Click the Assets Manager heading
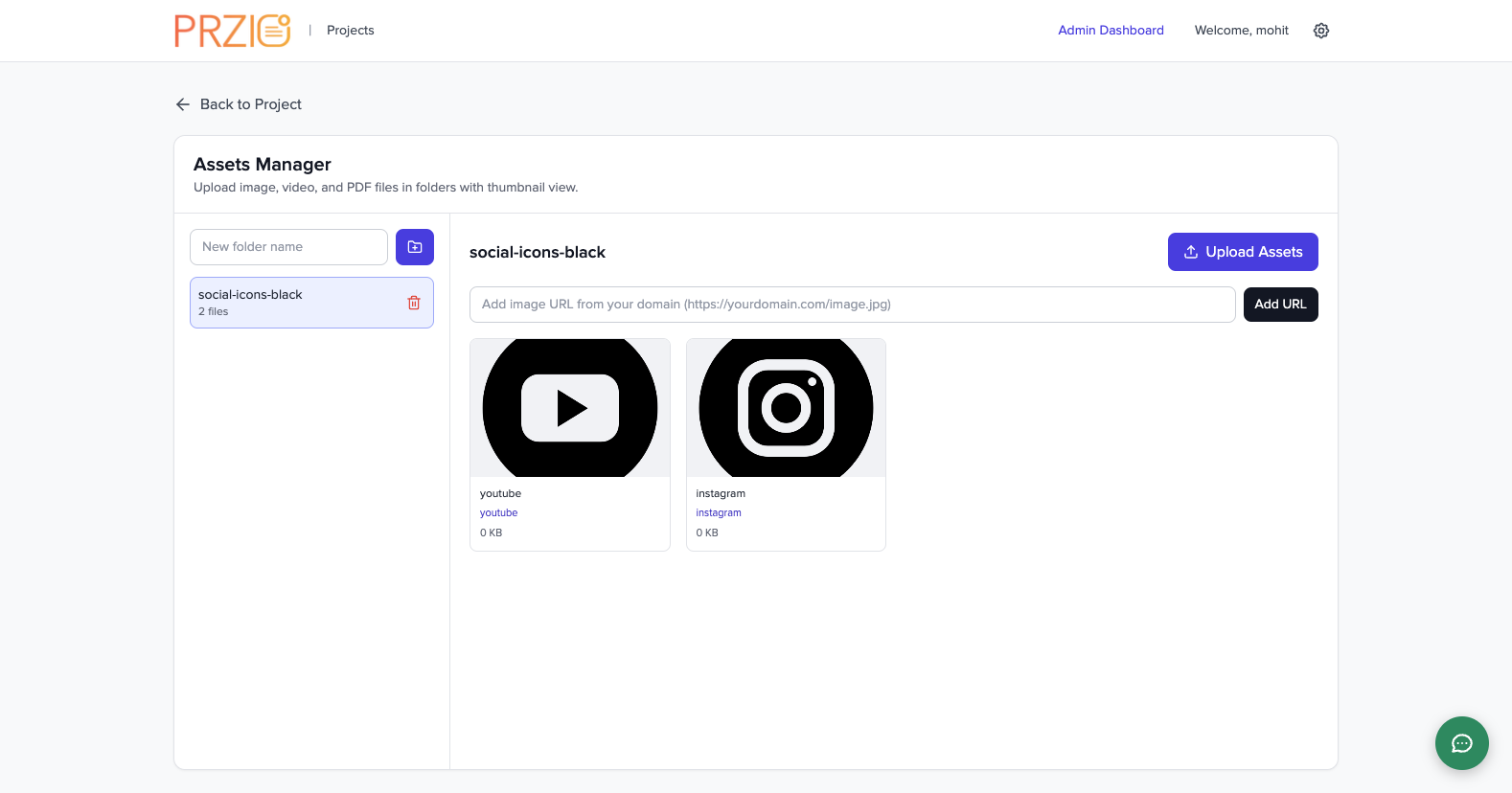1512x793 pixels. [x=263, y=165]
